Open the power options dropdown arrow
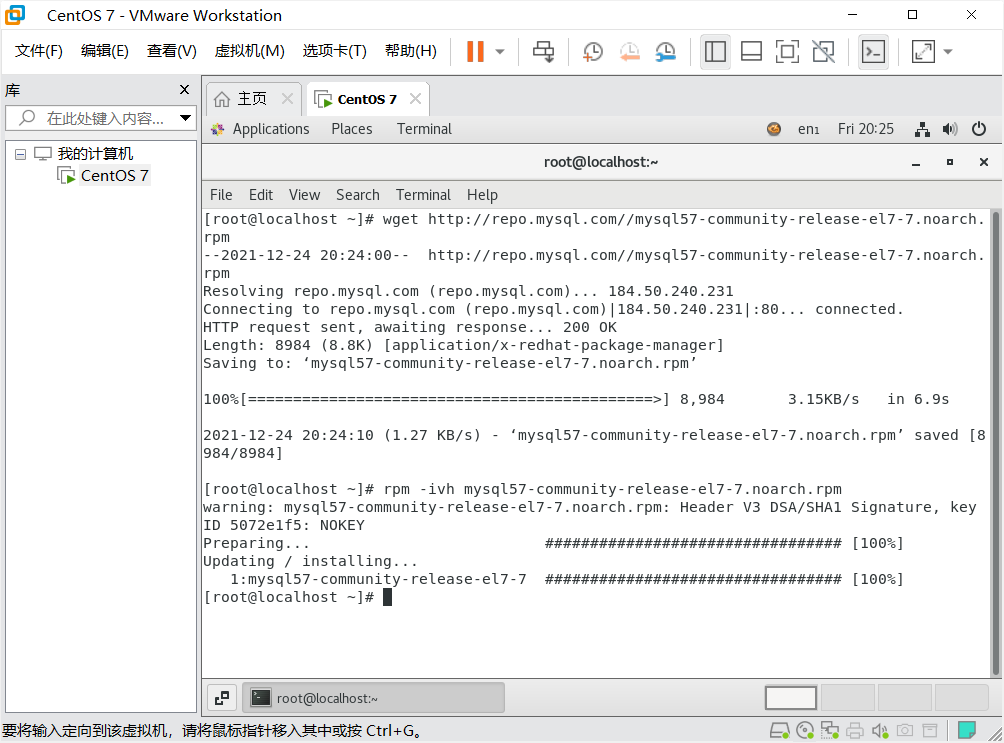 (x=500, y=51)
